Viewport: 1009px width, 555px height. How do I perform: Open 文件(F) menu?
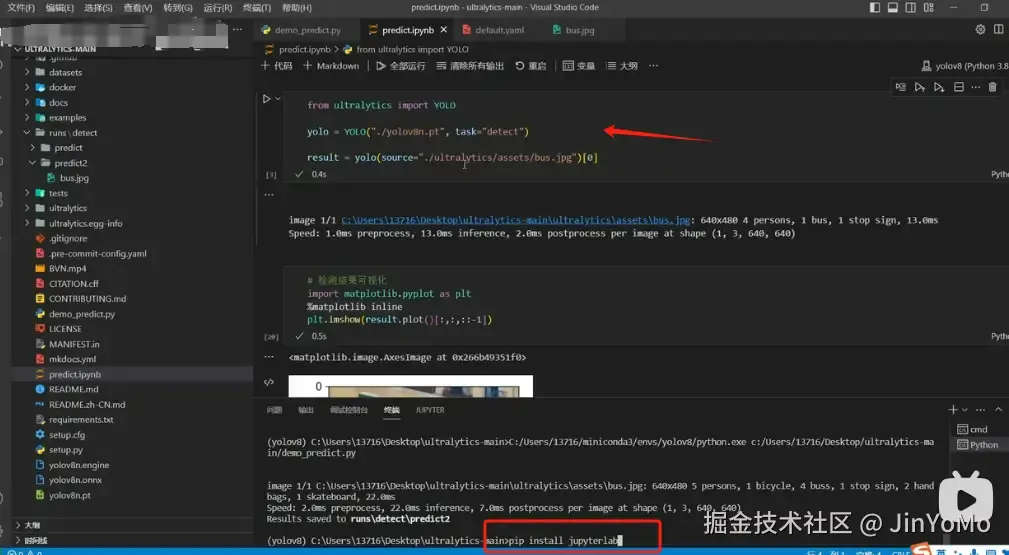pyautogui.click(x=21, y=8)
